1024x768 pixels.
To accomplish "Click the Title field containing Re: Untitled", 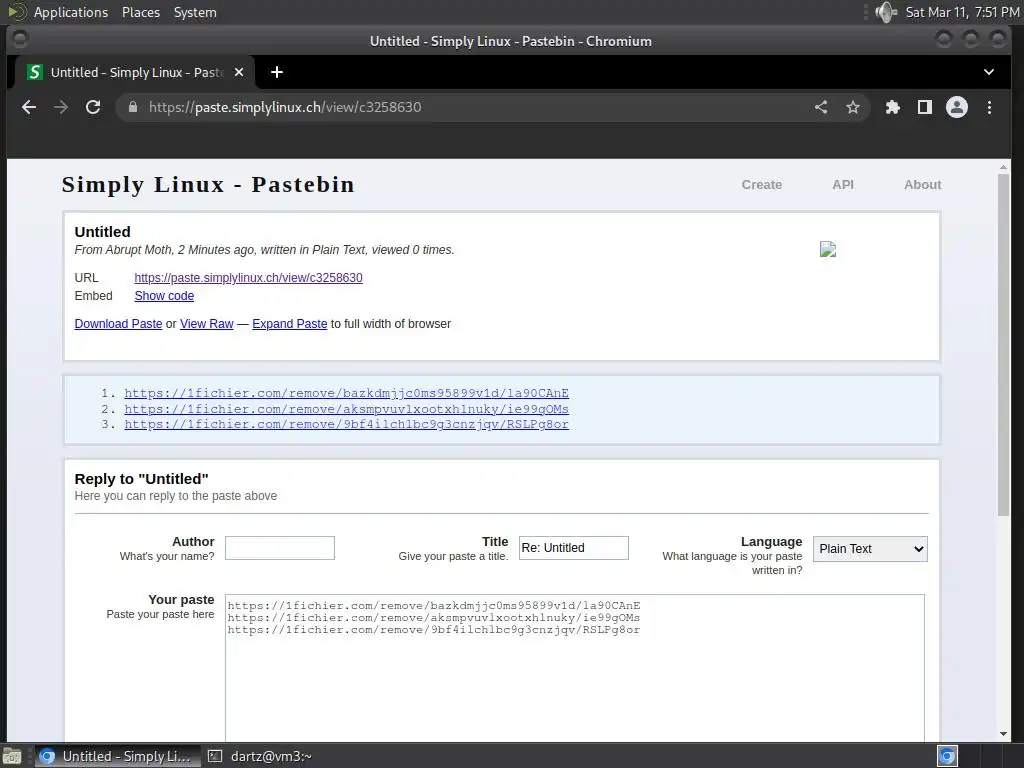I will tap(573, 548).
